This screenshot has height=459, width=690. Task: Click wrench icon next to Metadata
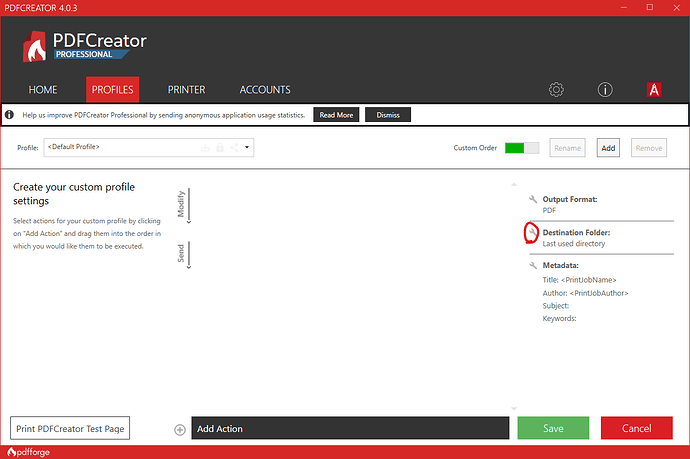click(x=533, y=265)
